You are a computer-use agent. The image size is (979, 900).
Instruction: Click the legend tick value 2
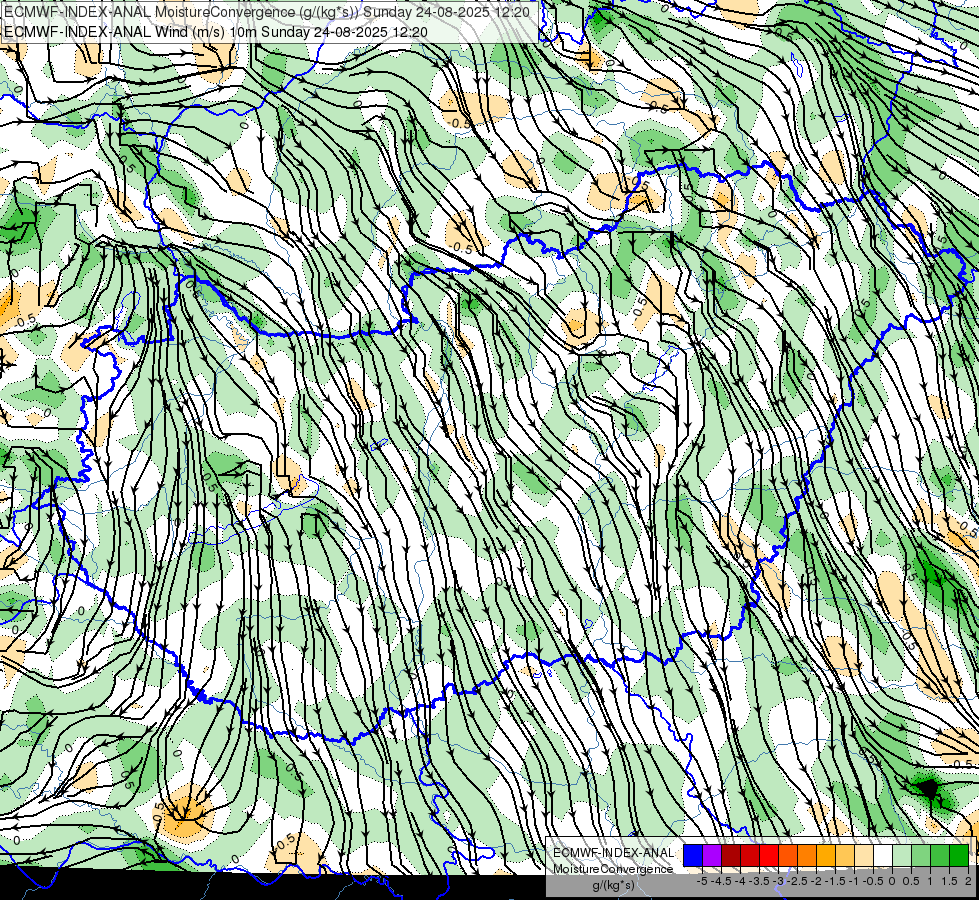pyautogui.click(x=968, y=881)
